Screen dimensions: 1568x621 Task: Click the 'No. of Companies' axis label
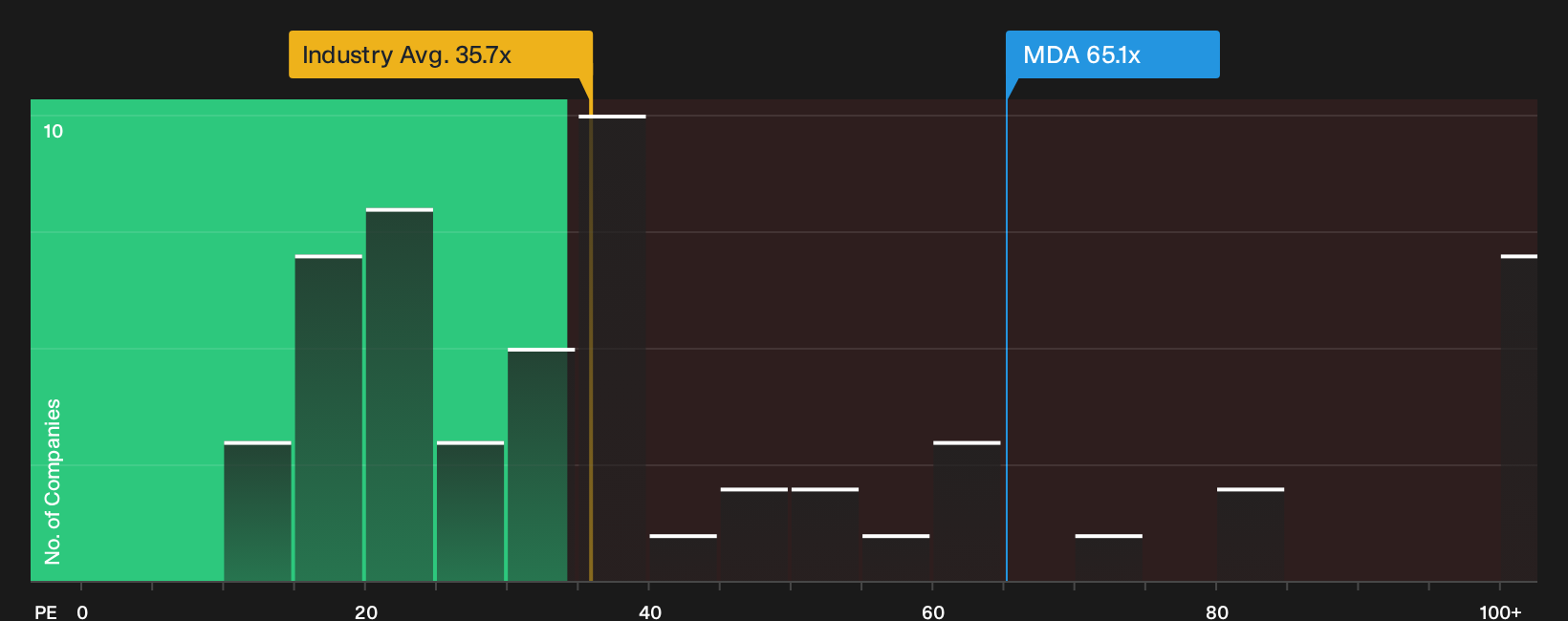pyautogui.click(x=53, y=481)
